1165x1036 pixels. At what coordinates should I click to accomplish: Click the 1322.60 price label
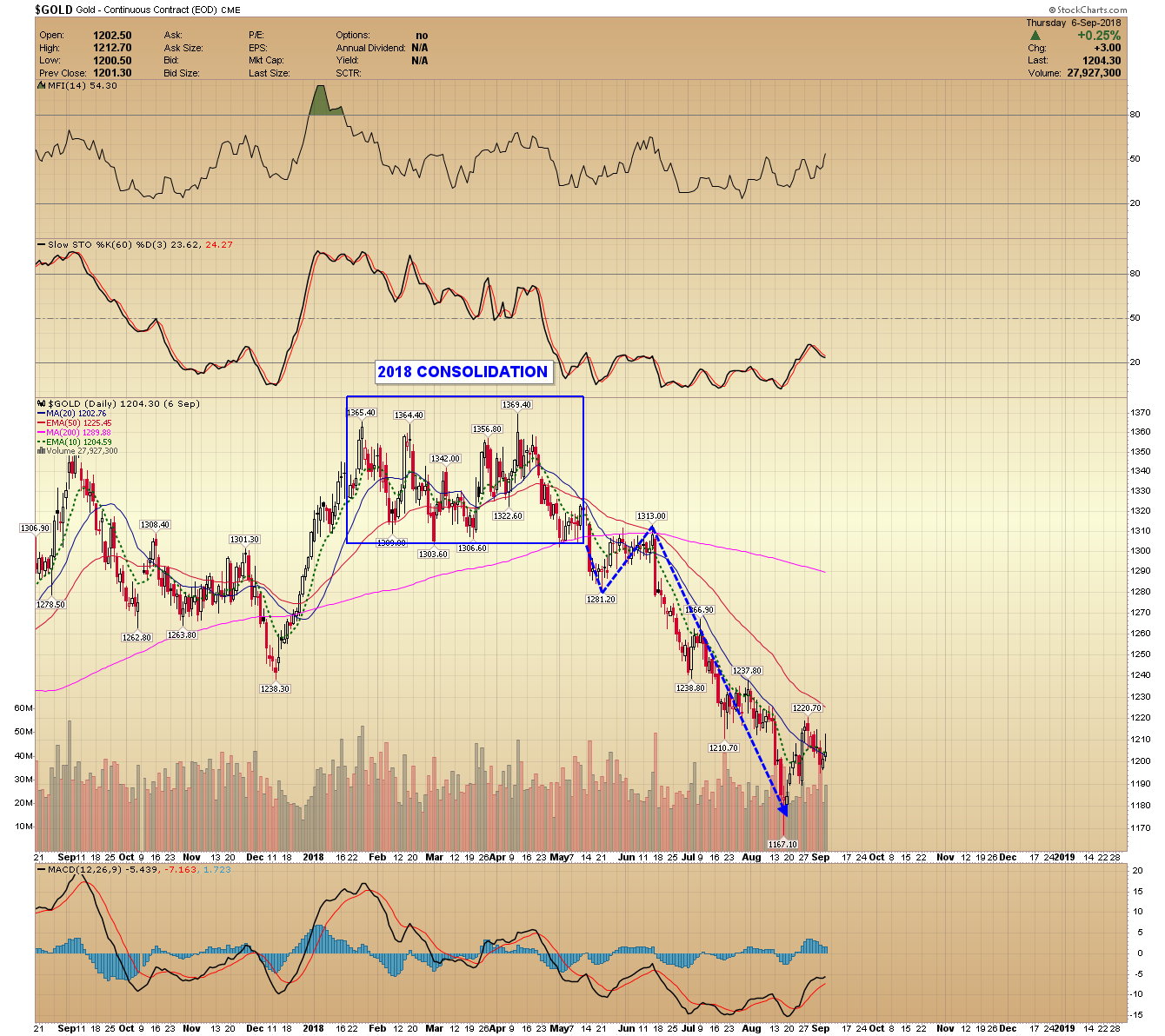(x=508, y=516)
